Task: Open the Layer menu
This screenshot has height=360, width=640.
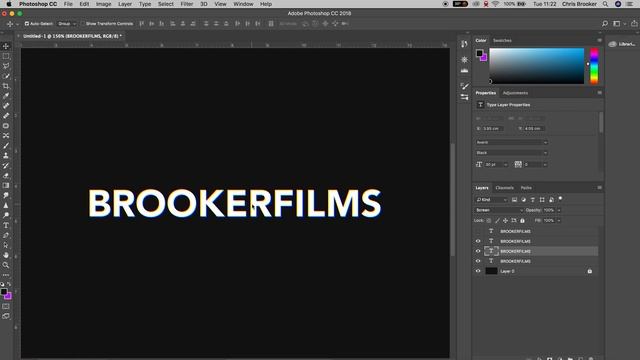Action: pyautogui.click(x=125, y=4)
